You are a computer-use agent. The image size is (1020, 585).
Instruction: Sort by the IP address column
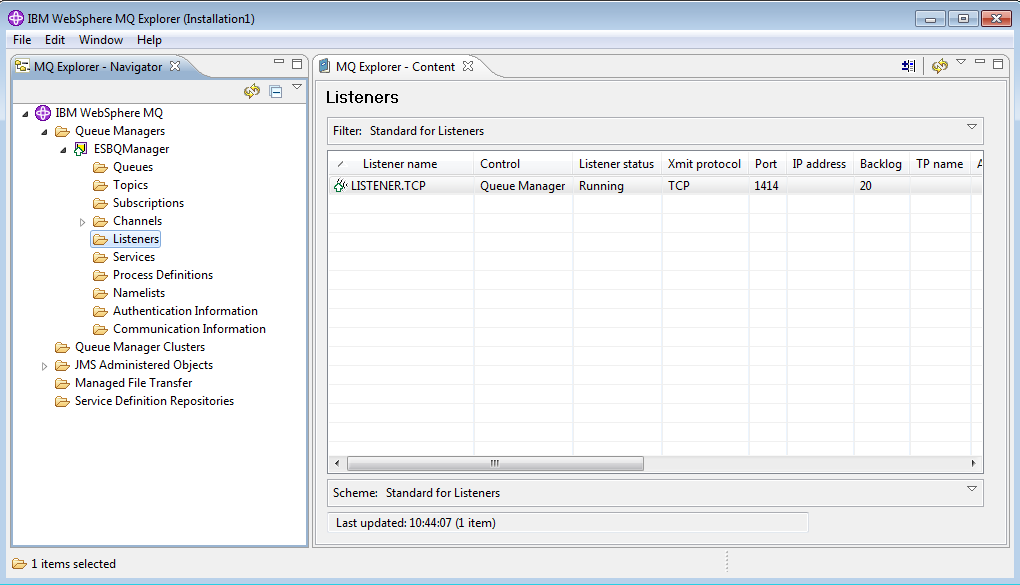[x=820, y=164]
